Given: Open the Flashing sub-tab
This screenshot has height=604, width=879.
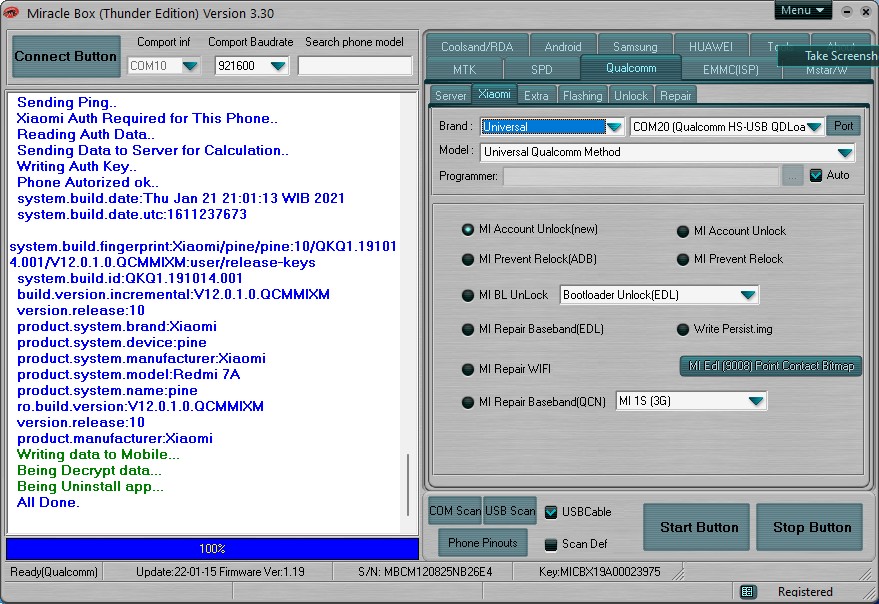Looking at the screenshot, I should coord(582,96).
